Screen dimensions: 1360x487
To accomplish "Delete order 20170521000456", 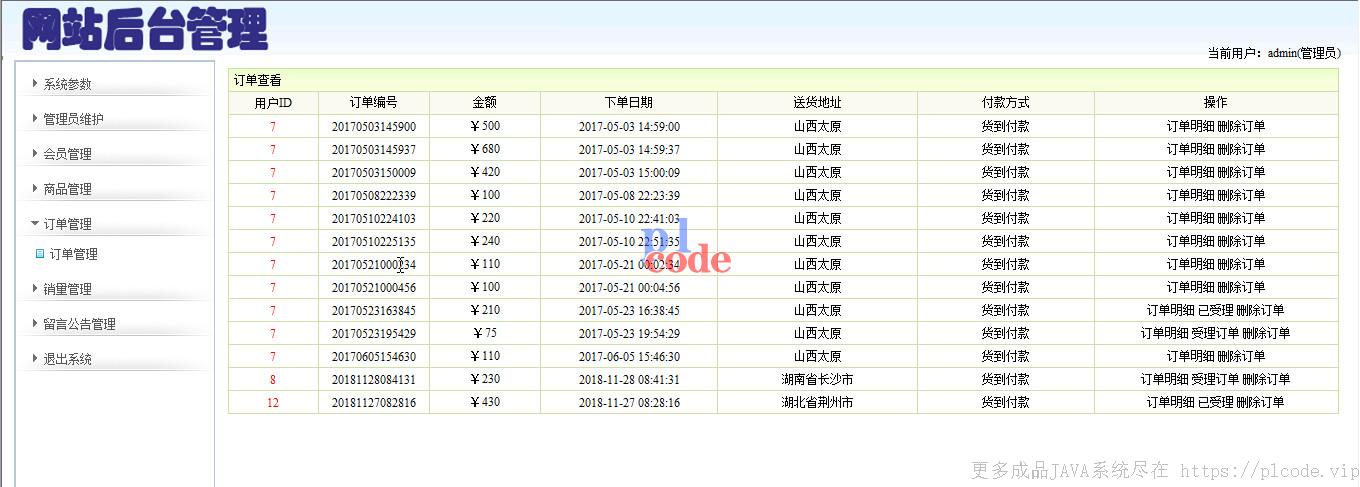I will (1241, 287).
